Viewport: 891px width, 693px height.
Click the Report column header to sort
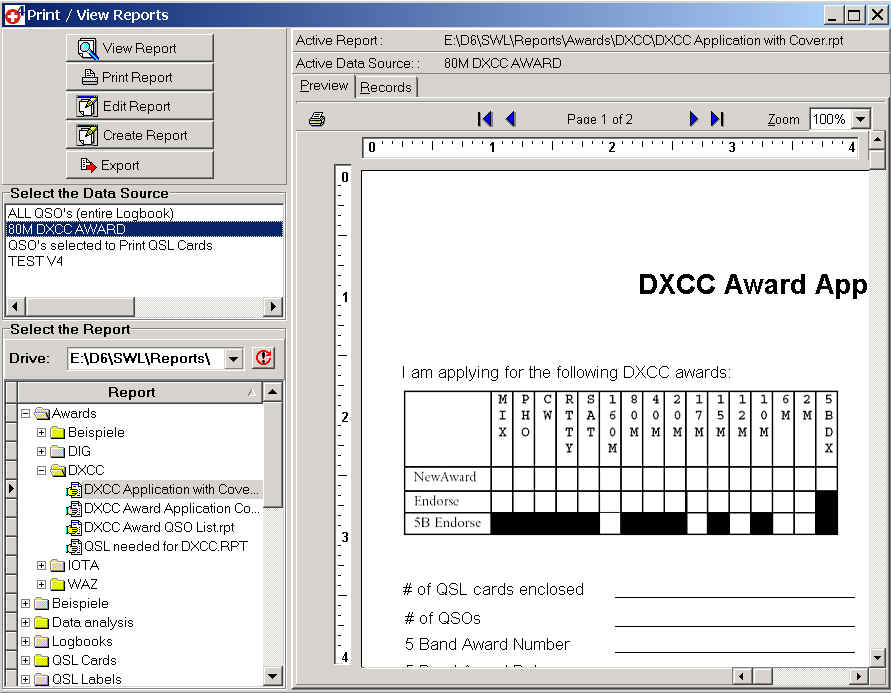pyautogui.click(x=132, y=392)
